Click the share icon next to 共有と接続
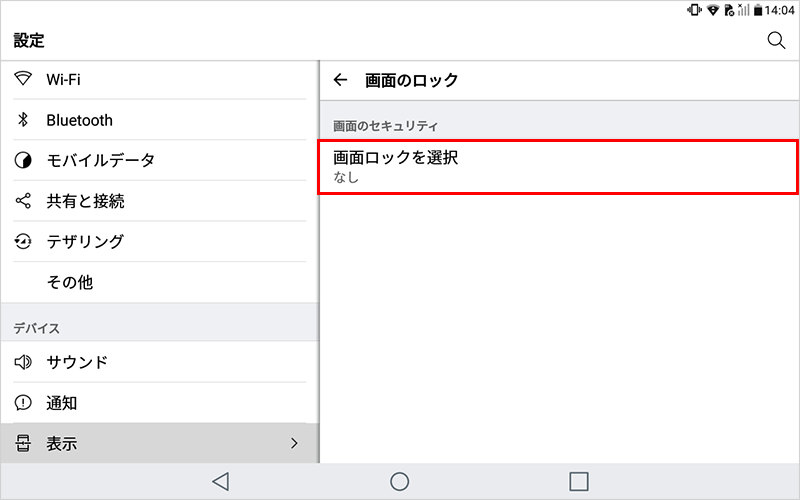The width and height of the screenshot is (800, 500). (23, 201)
